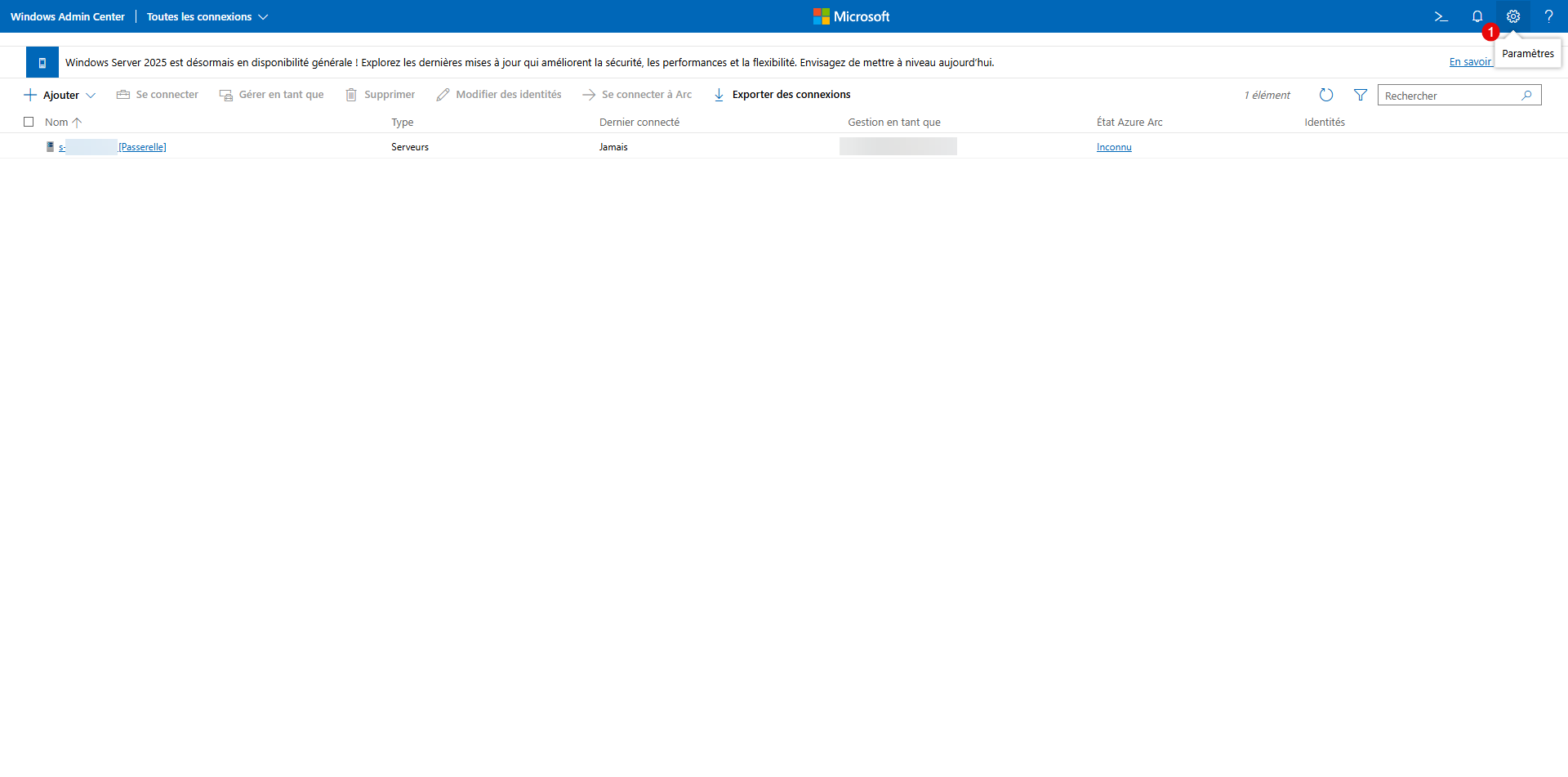
Task: Click the En savoir link in banner
Action: (1469, 62)
